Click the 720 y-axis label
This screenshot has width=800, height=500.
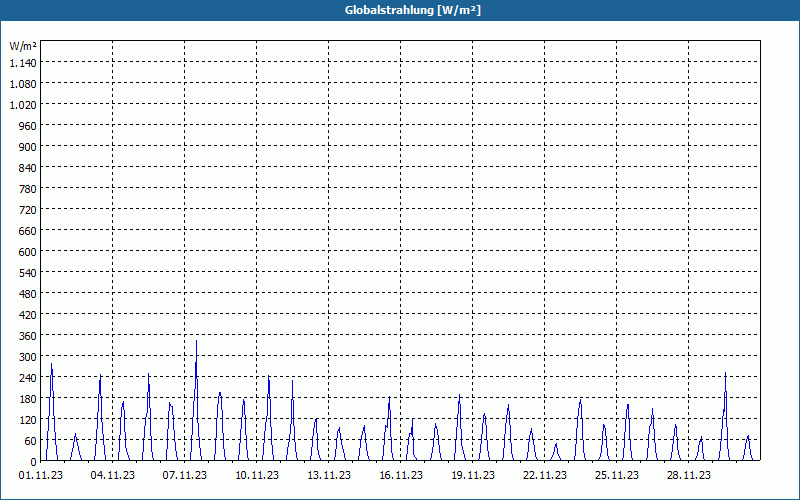click(x=28, y=210)
